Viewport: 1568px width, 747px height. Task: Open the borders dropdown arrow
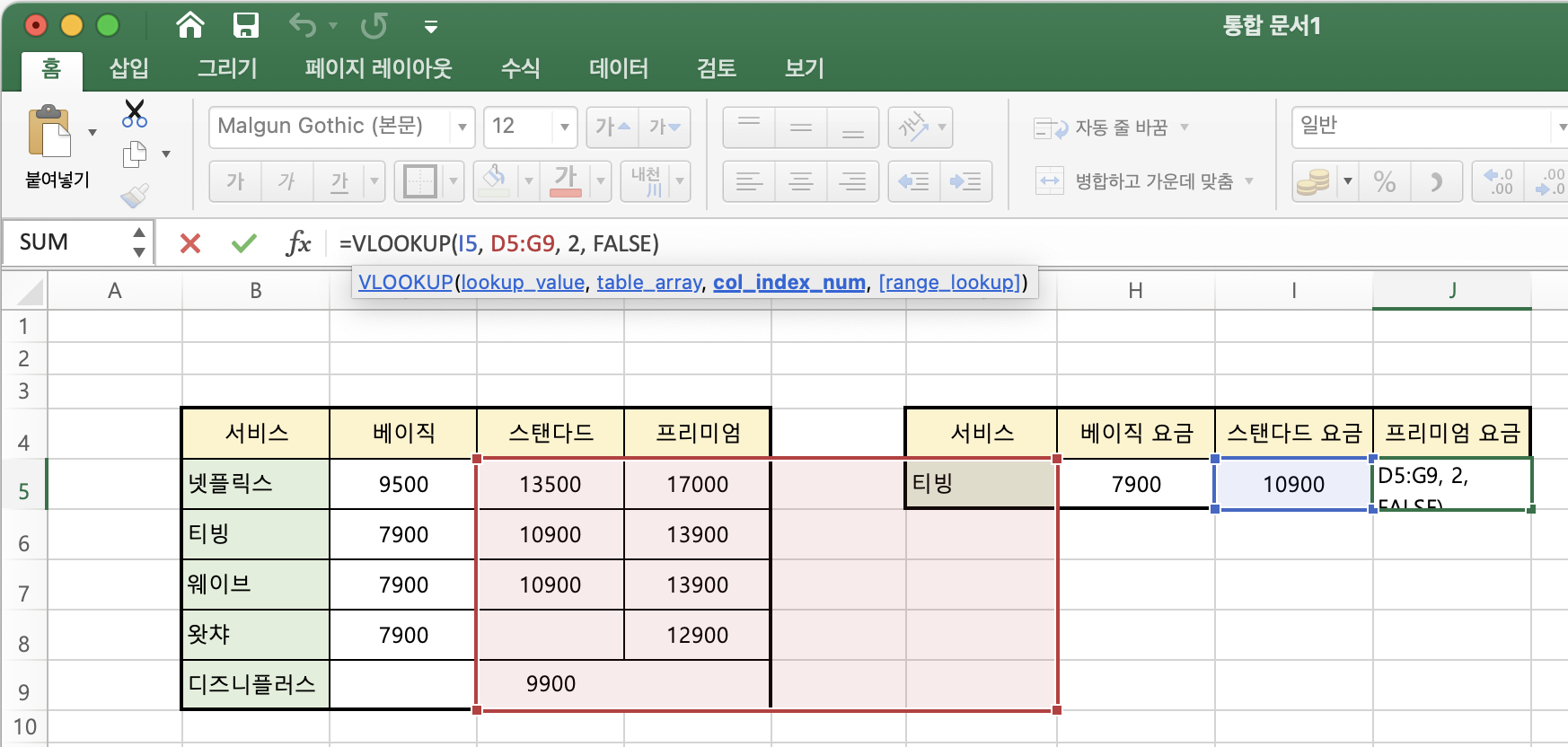point(454,181)
